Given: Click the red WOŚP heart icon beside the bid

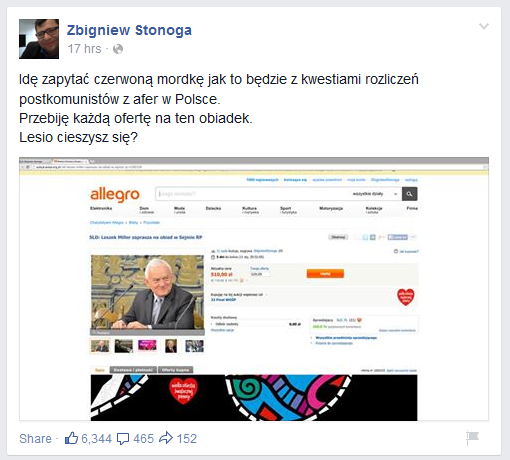Looking at the screenshot, I should point(406,297).
